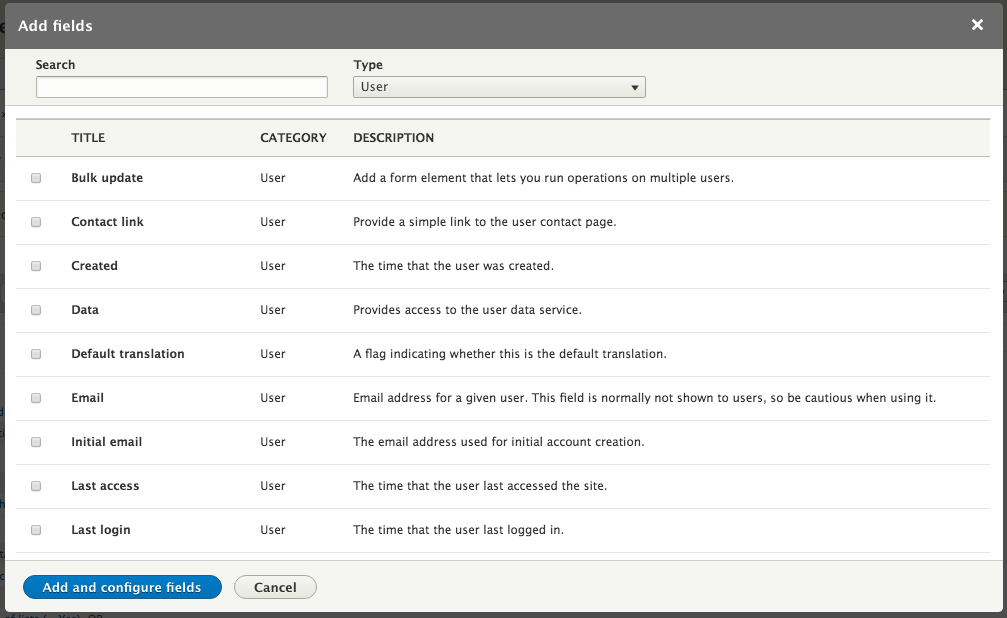Click the Initial email title label
The height and width of the screenshot is (618, 1007).
(x=107, y=442)
